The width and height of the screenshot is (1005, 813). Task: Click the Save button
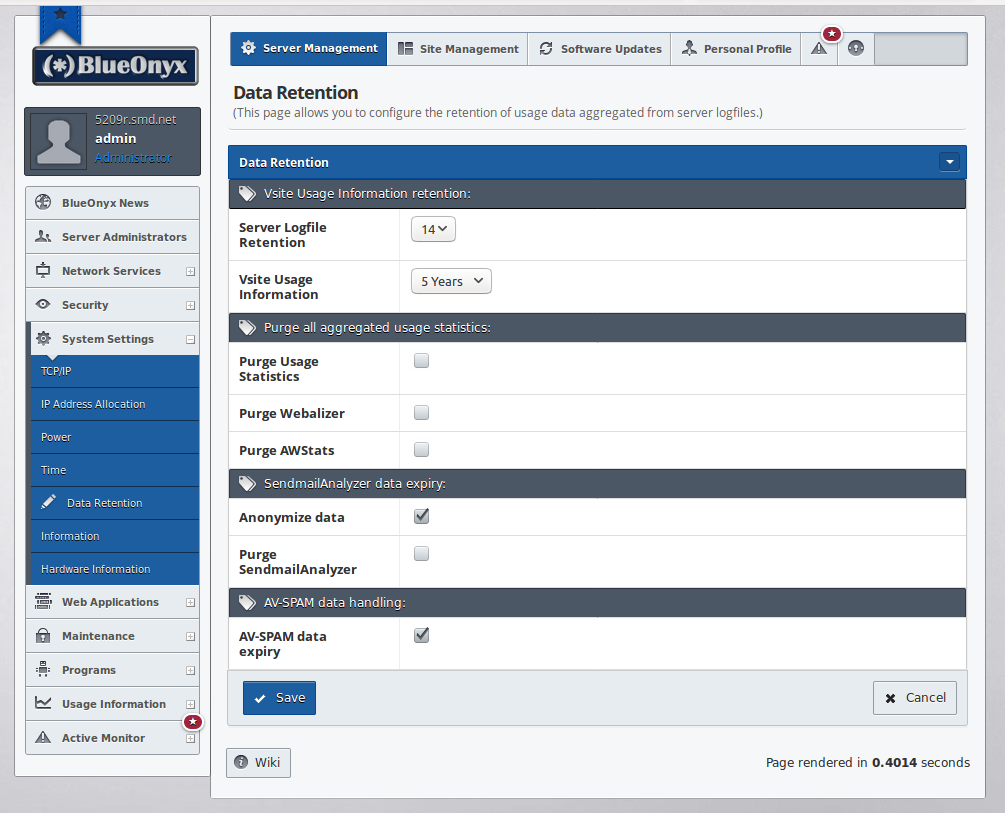click(x=279, y=698)
